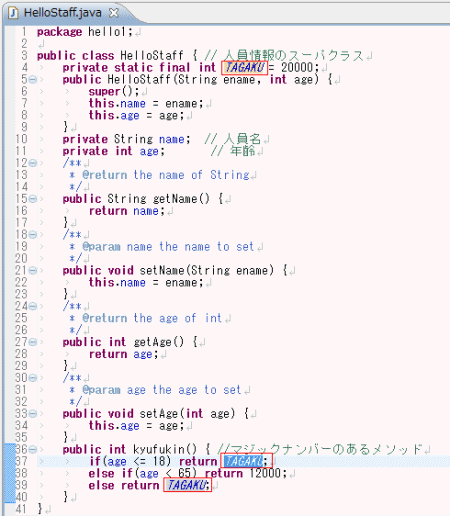The image size is (450, 516).
Task: Collapse the setAge method fold at line 33
Action: point(33,414)
